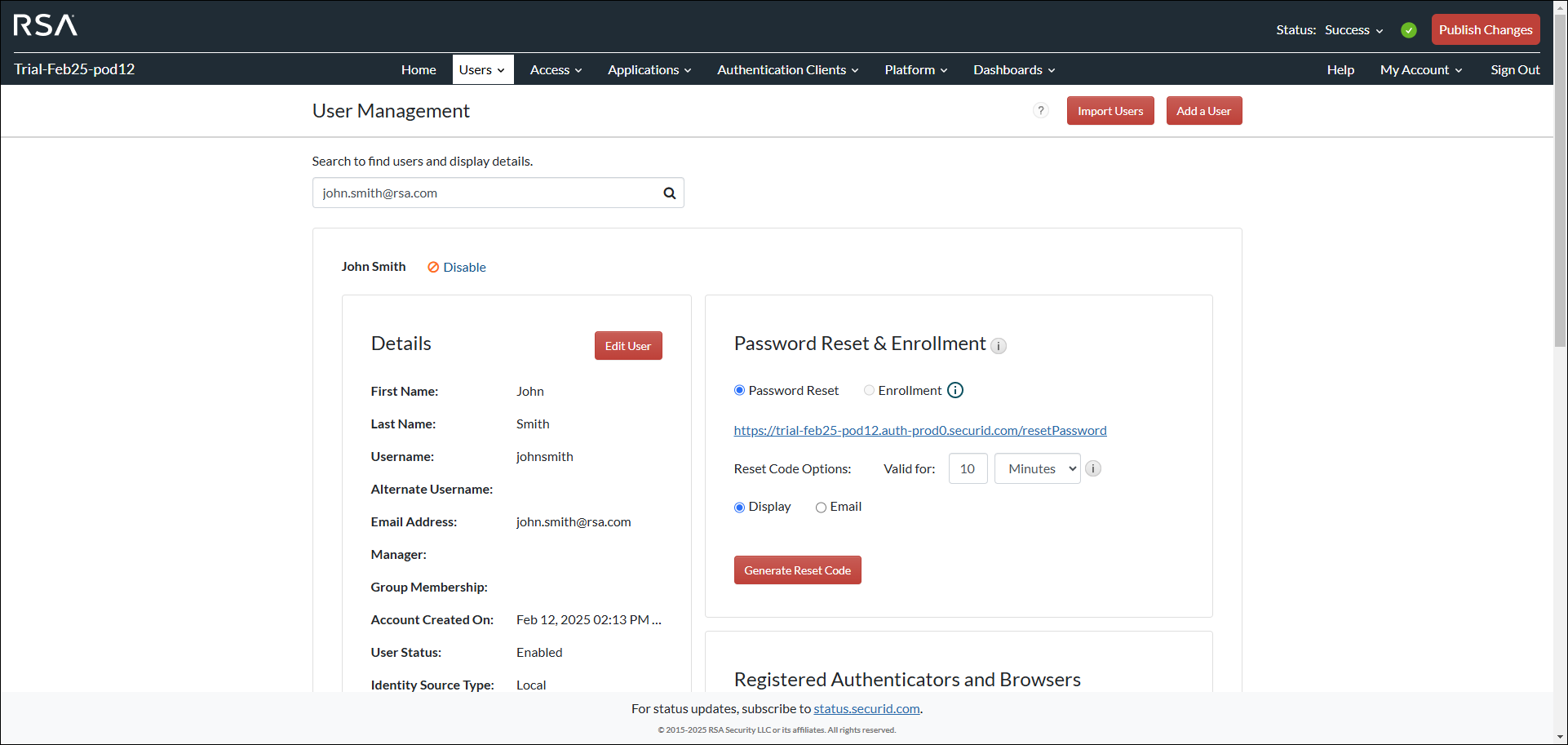Select the Display option for reset code
This screenshot has width=1568, height=745.
(x=739, y=507)
